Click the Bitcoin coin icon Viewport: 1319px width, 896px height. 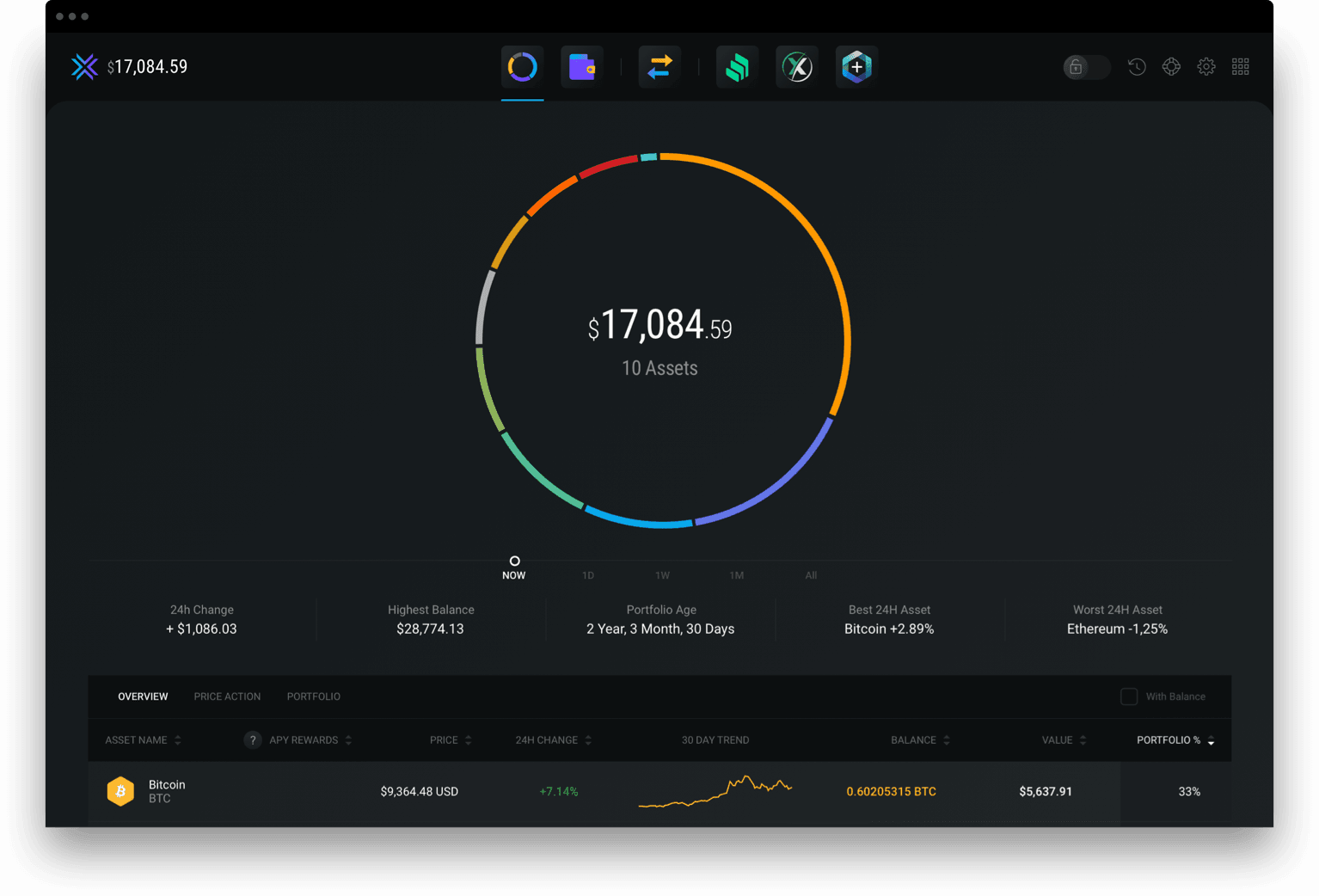point(120,791)
